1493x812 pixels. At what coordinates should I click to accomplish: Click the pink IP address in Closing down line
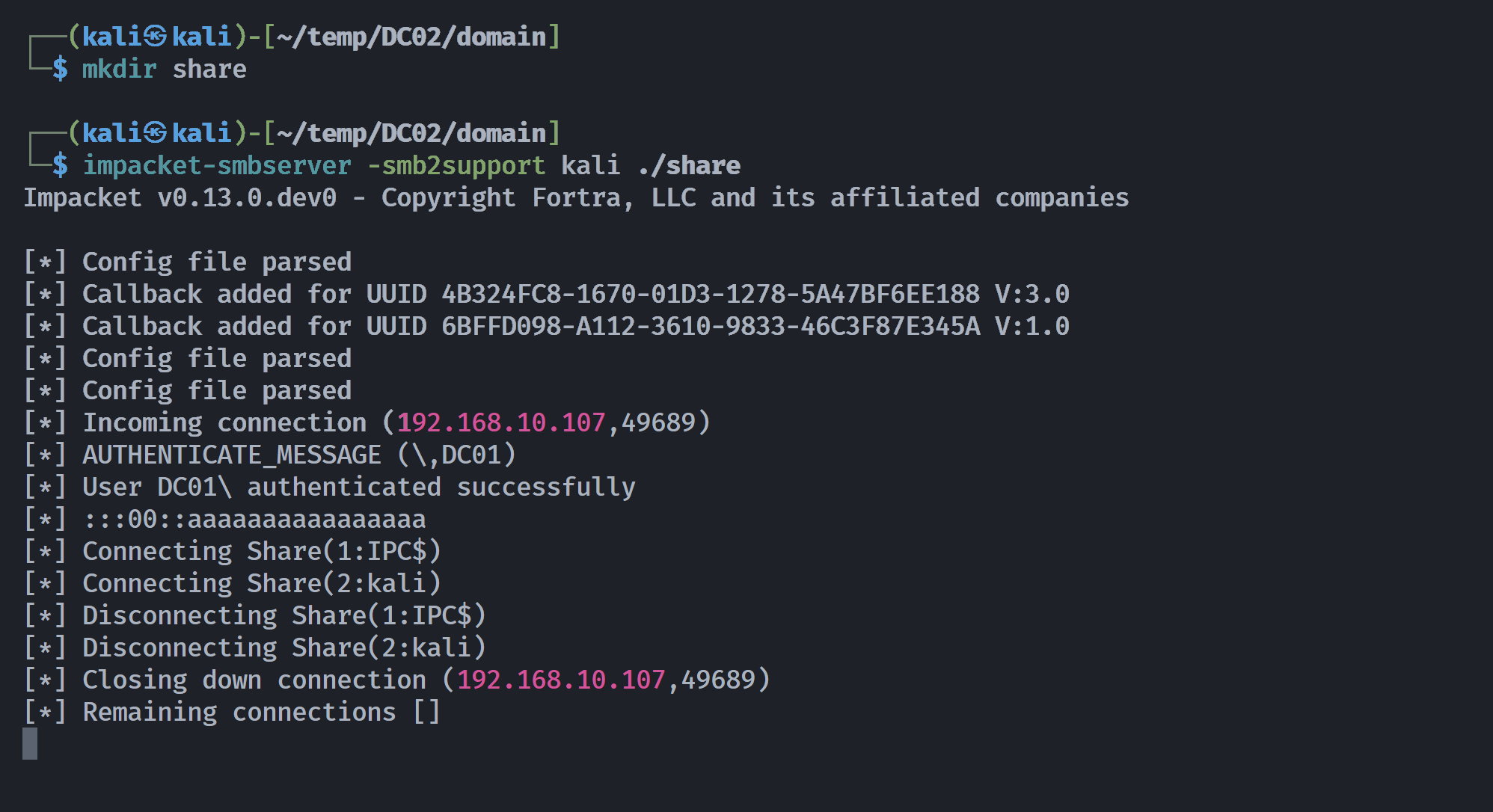(x=561, y=680)
